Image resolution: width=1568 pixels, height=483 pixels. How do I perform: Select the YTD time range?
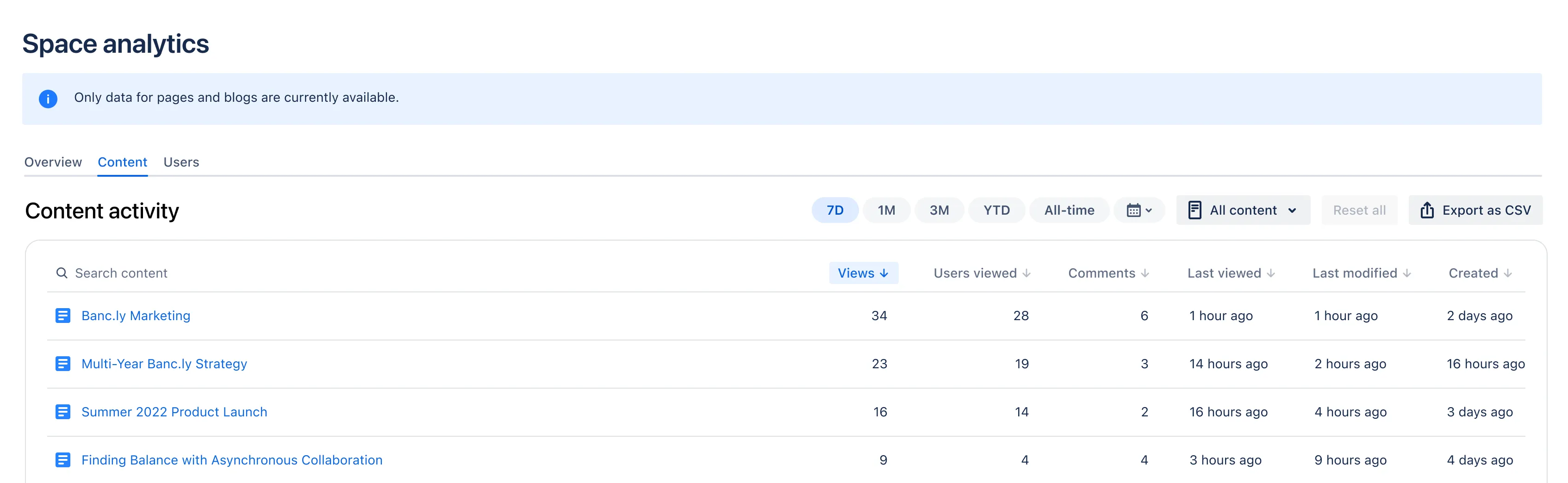point(996,211)
